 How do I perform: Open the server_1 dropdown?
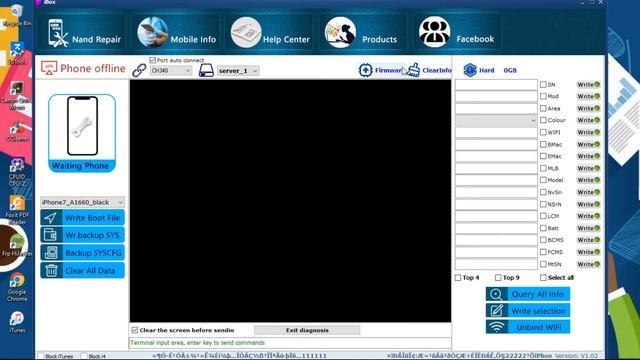pos(238,71)
